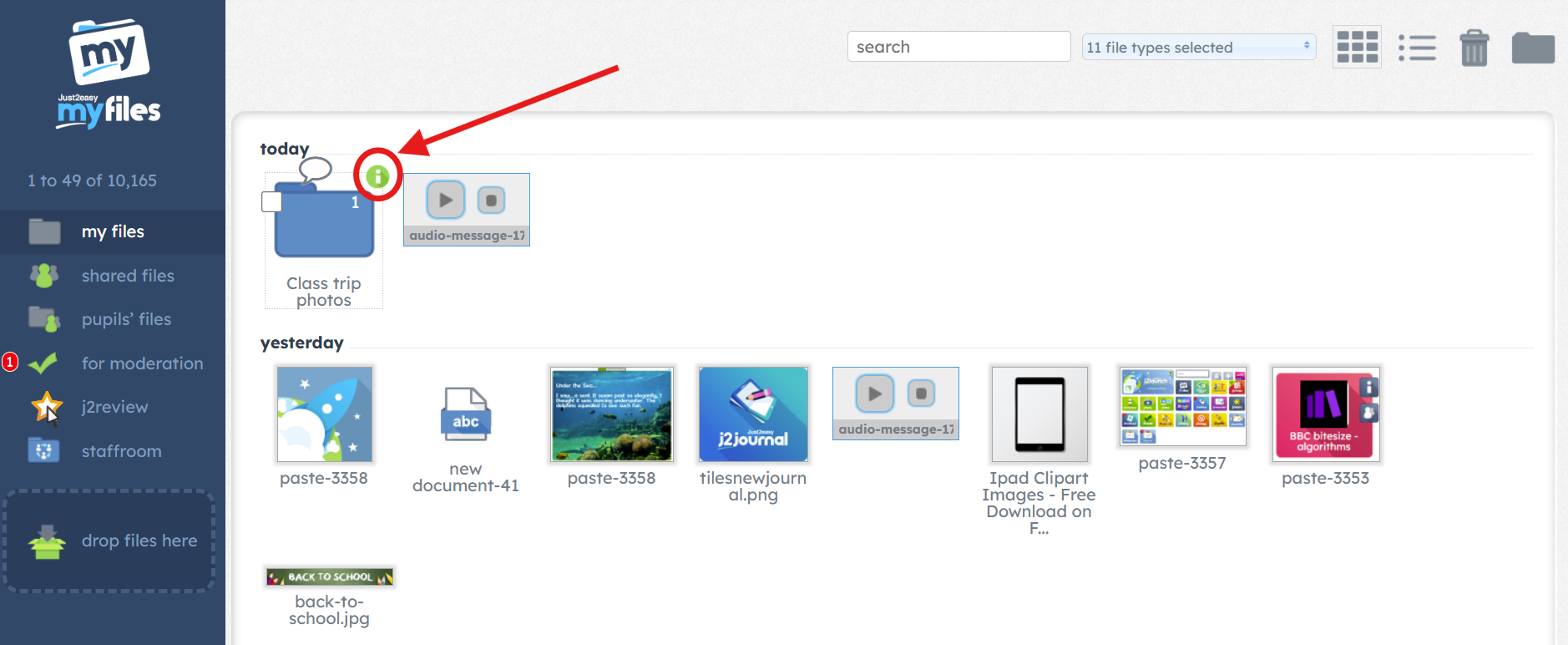The width and height of the screenshot is (1568, 645).
Task: Stop yesterday's audio-message recording
Action: (921, 394)
